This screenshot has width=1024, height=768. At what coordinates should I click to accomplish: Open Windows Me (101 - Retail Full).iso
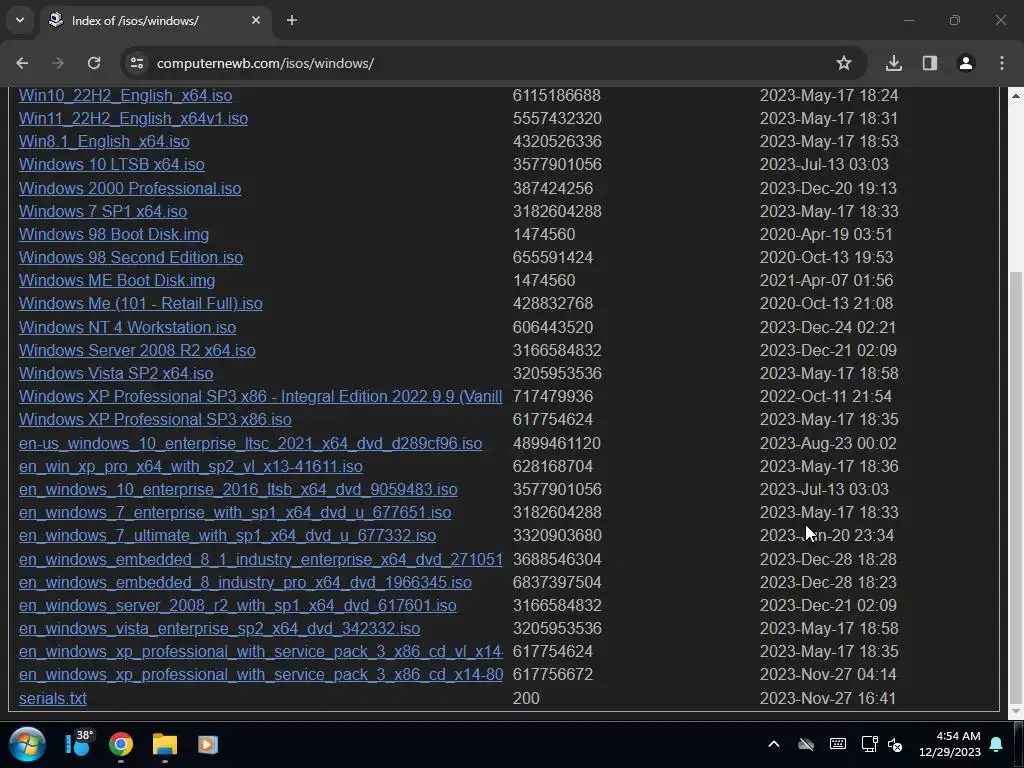140,303
